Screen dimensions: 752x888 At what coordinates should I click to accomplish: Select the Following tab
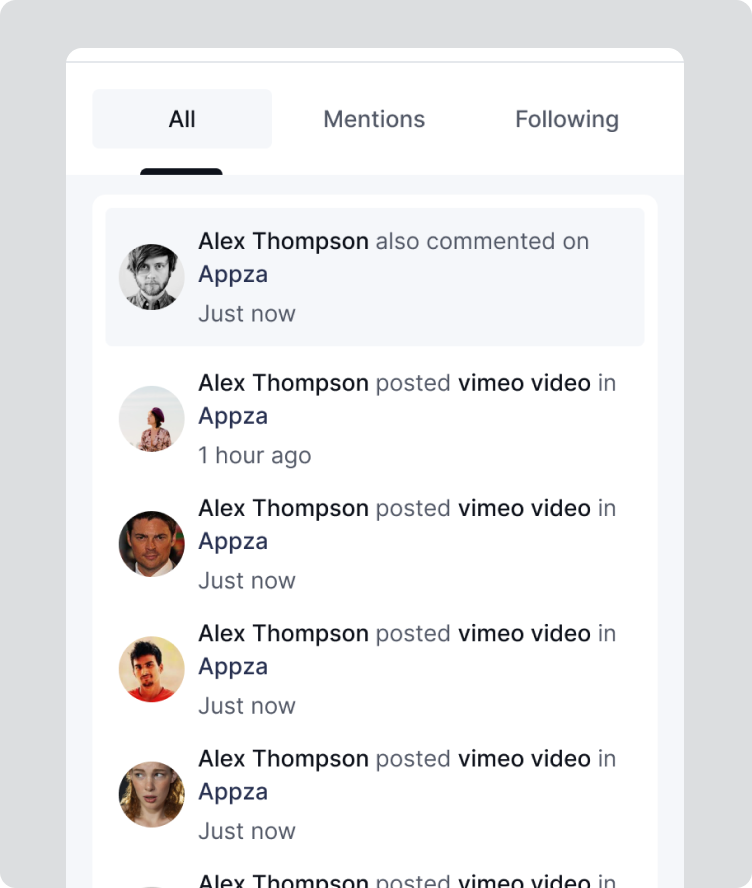[x=566, y=119]
